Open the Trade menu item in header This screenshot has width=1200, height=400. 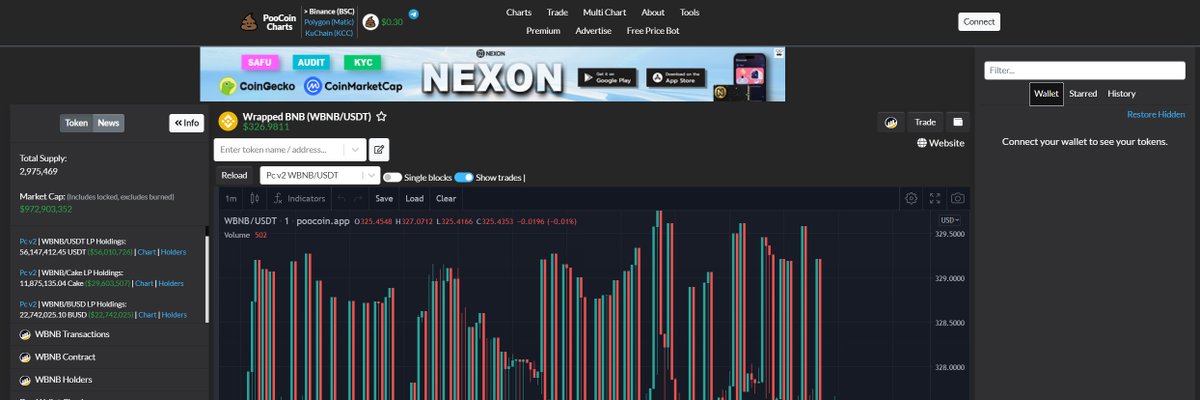coord(557,13)
